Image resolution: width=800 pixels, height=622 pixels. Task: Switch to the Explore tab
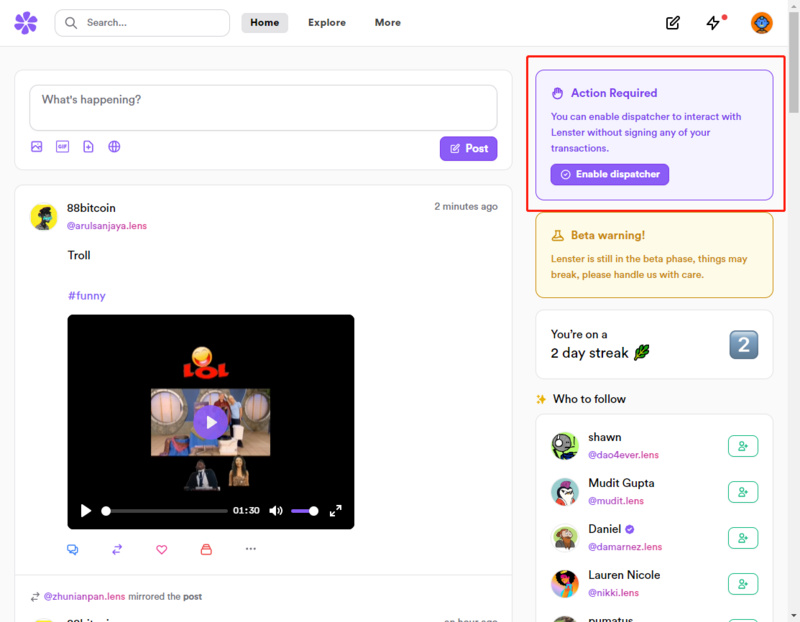(x=327, y=23)
